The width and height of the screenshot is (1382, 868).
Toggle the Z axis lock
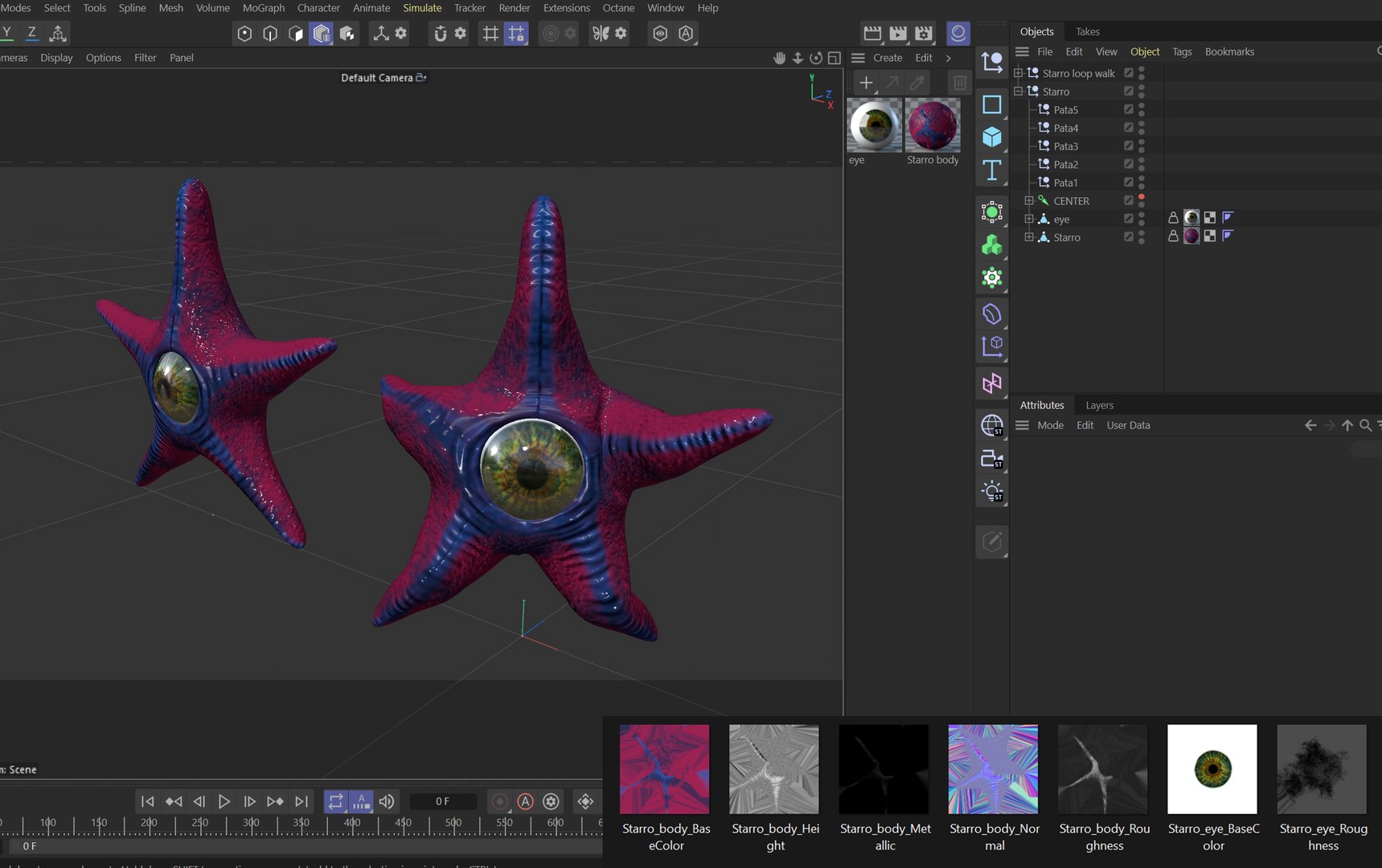(x=31, y=34)
